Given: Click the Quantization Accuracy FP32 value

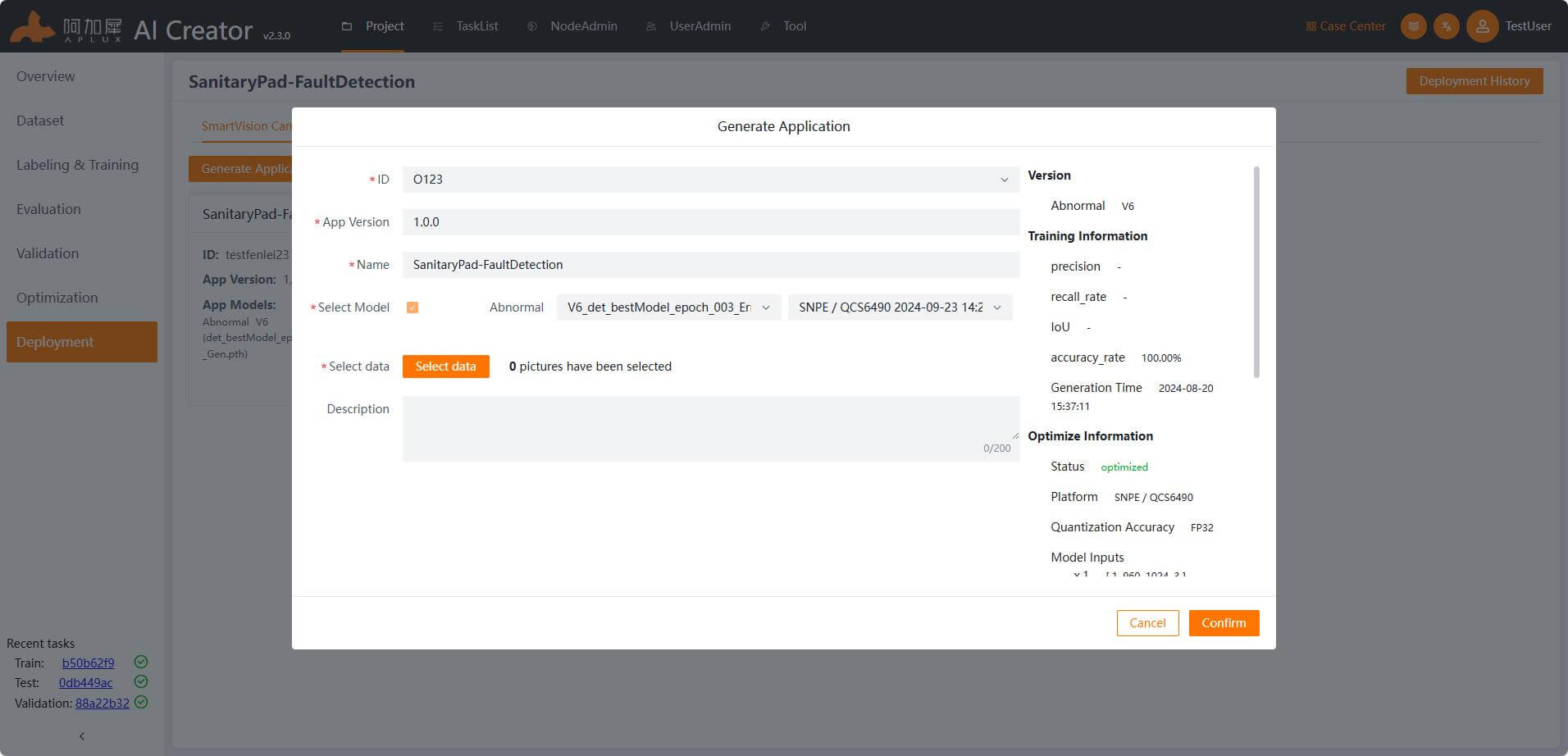Looking at the screenshot, I should [x=1201, y=528].
